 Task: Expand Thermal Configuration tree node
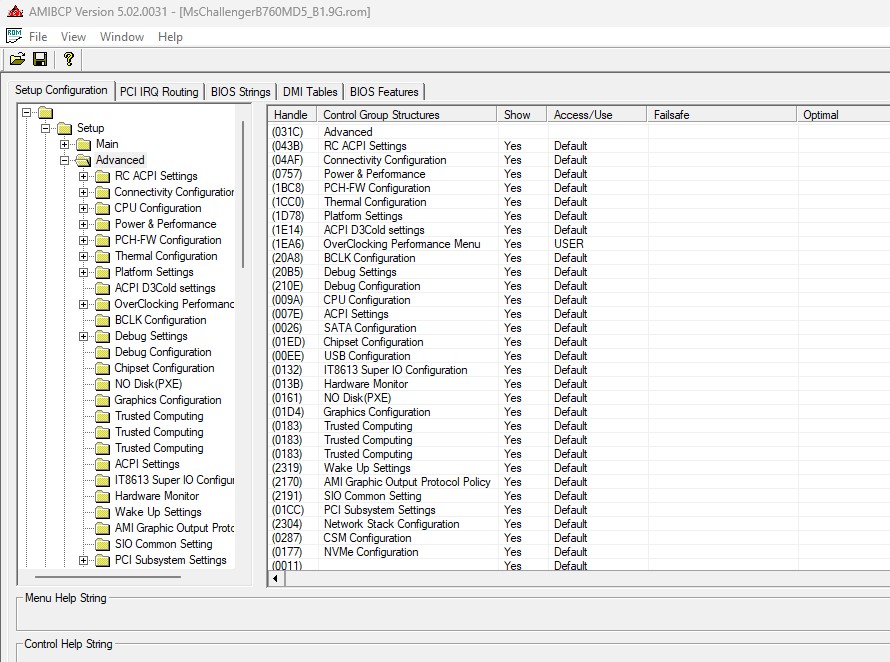[83, 257]
